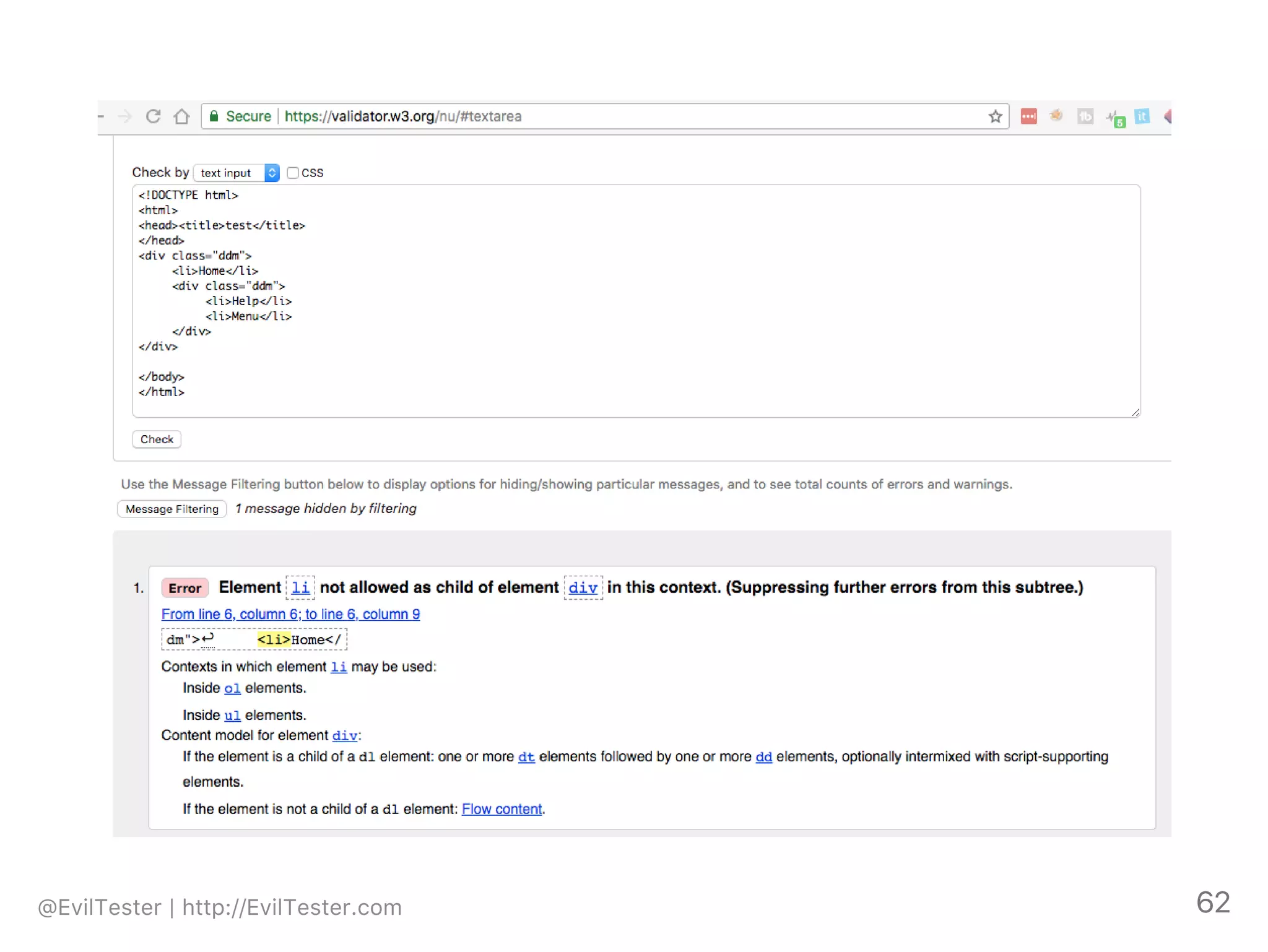
Task: Open the red LastPass extension icon
Action: (x=1028, y=116)
